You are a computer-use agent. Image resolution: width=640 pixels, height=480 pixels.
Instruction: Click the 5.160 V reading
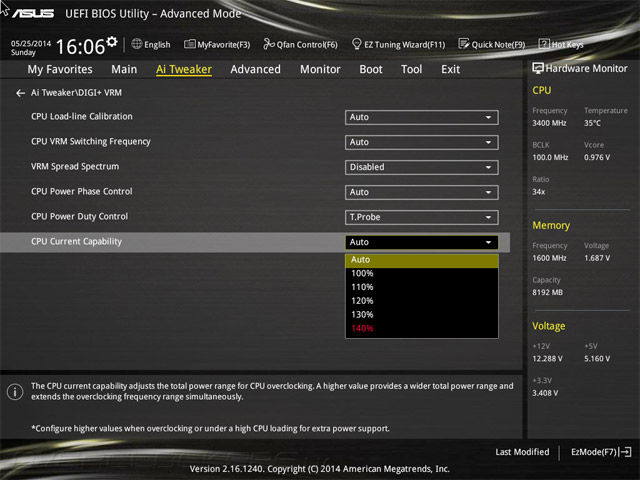tap(597, 358)
